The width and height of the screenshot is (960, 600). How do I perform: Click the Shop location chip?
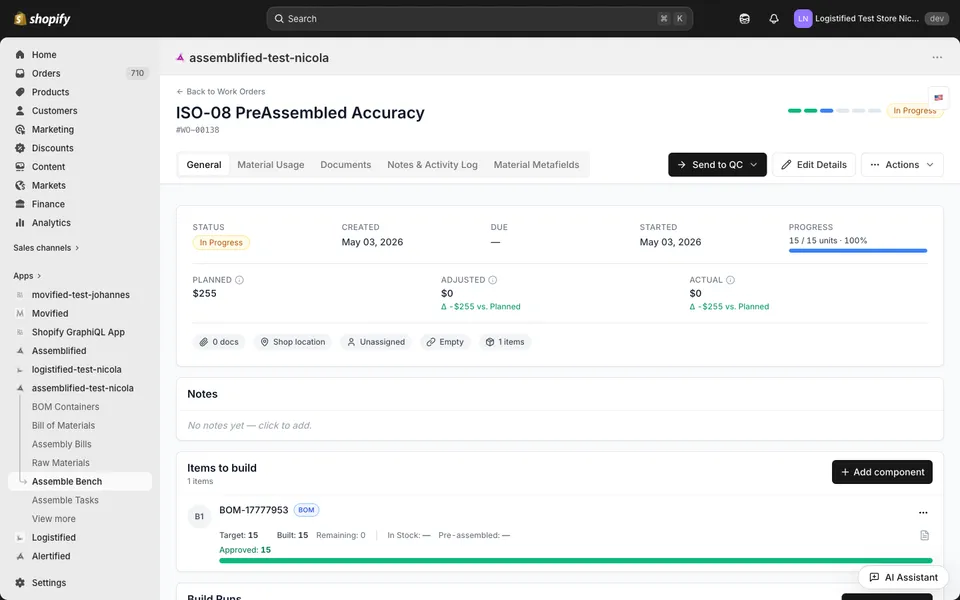(x=293, y=342)
